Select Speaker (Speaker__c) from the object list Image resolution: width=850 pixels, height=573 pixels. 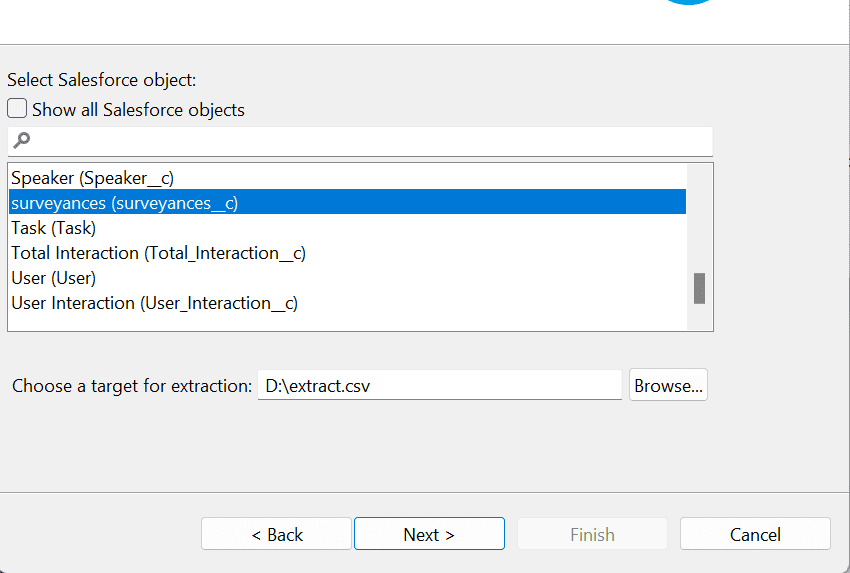pos(93,178)
